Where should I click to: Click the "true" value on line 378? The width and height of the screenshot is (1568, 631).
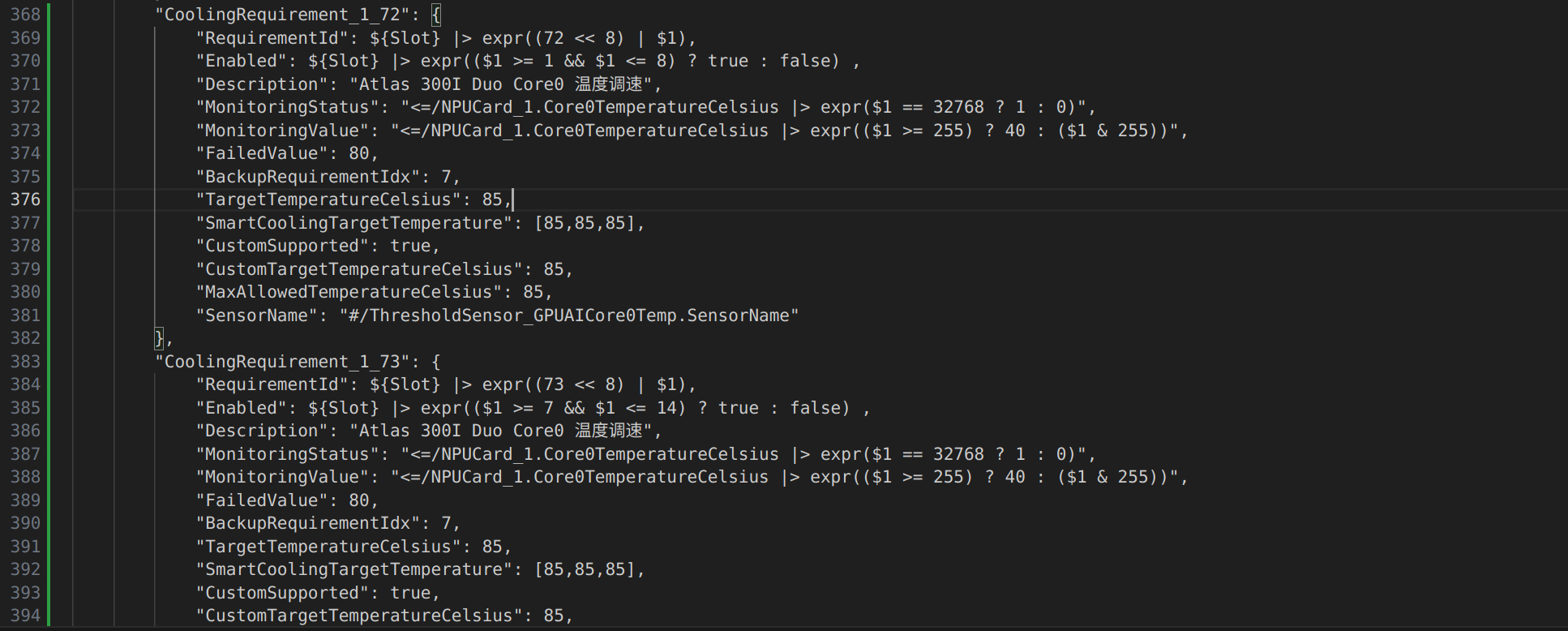pos(410,246)
